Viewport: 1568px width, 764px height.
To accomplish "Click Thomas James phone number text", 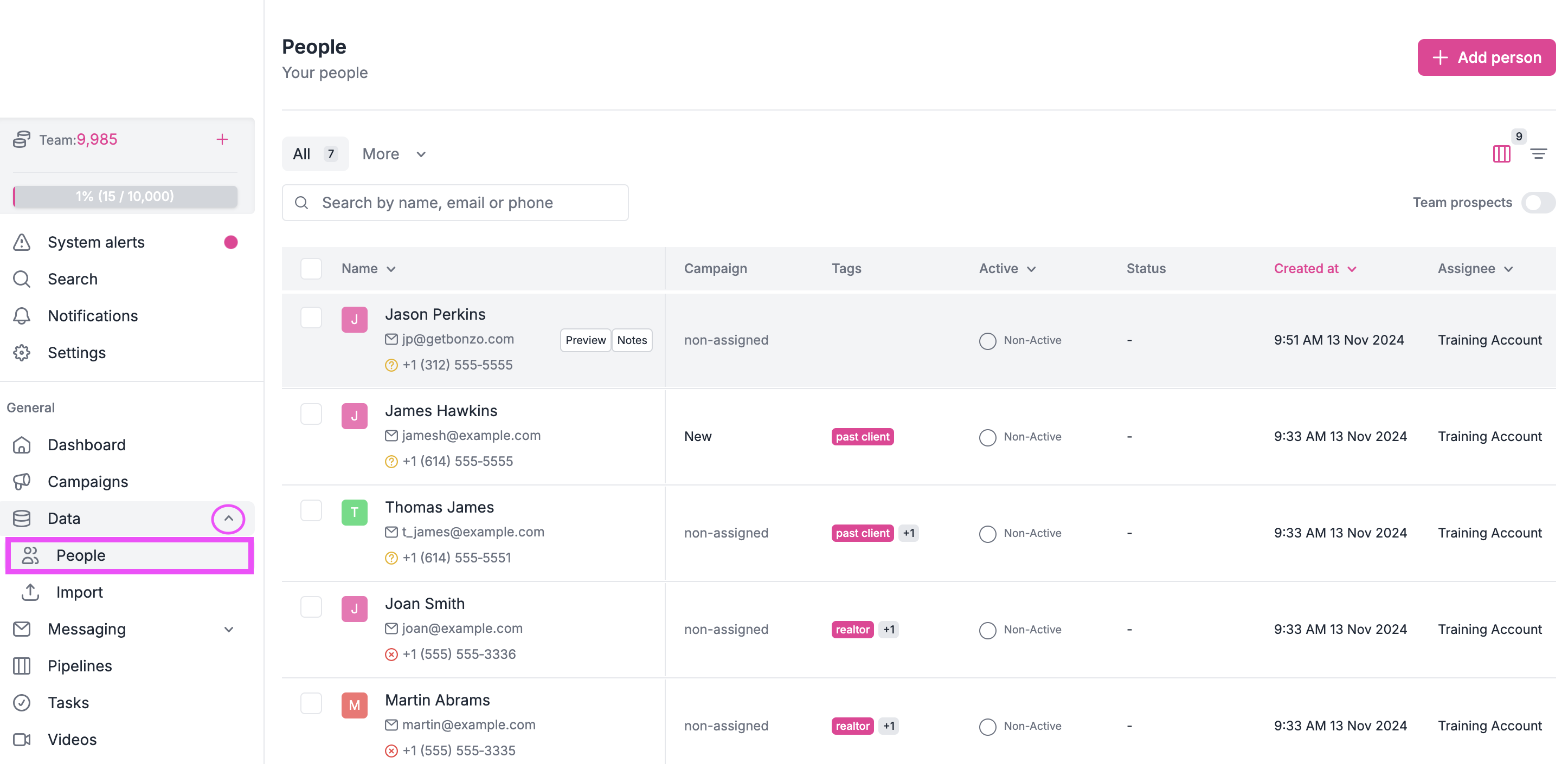I will [457, 558].
